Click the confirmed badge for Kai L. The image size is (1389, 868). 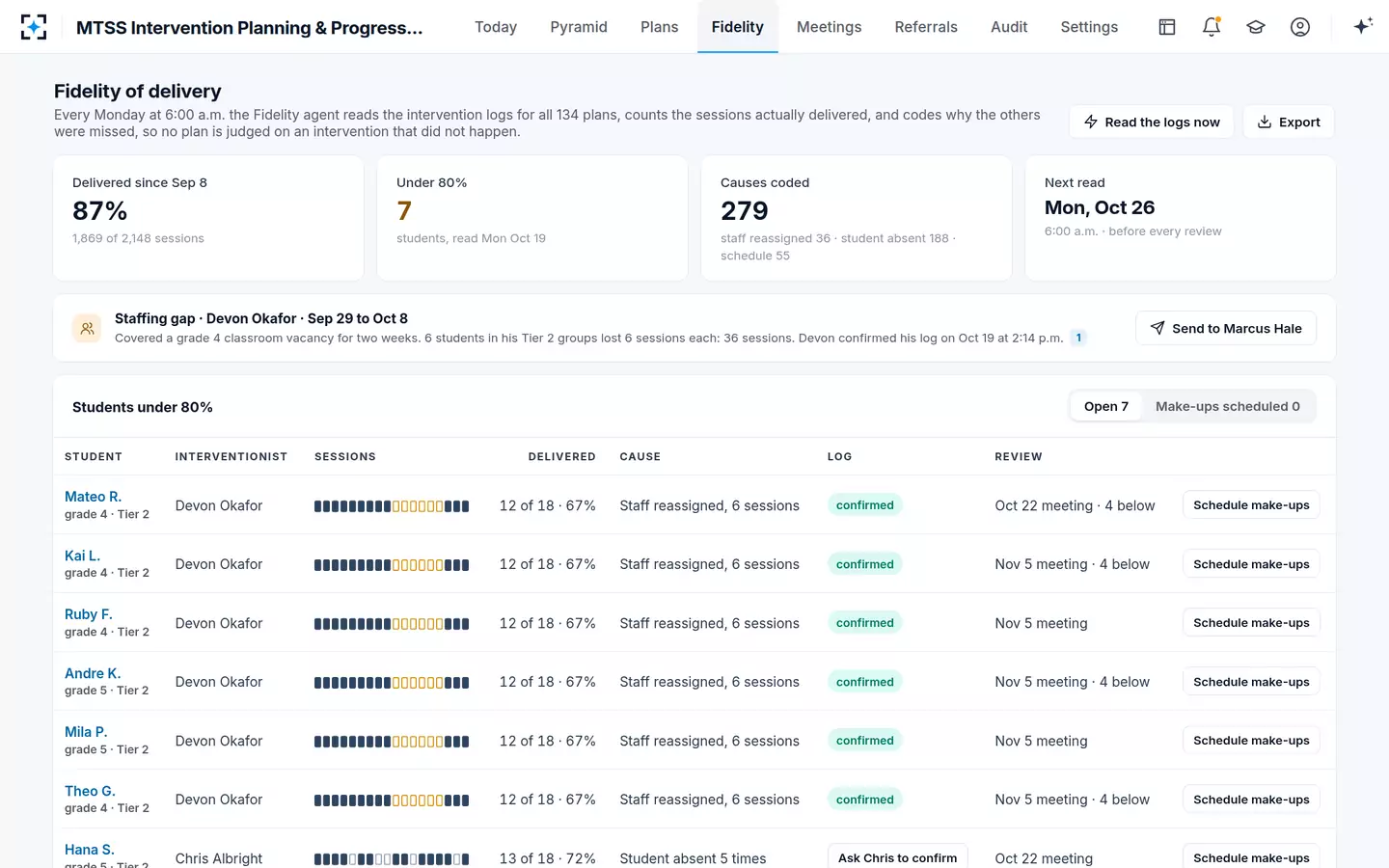[x=865, y=564]
